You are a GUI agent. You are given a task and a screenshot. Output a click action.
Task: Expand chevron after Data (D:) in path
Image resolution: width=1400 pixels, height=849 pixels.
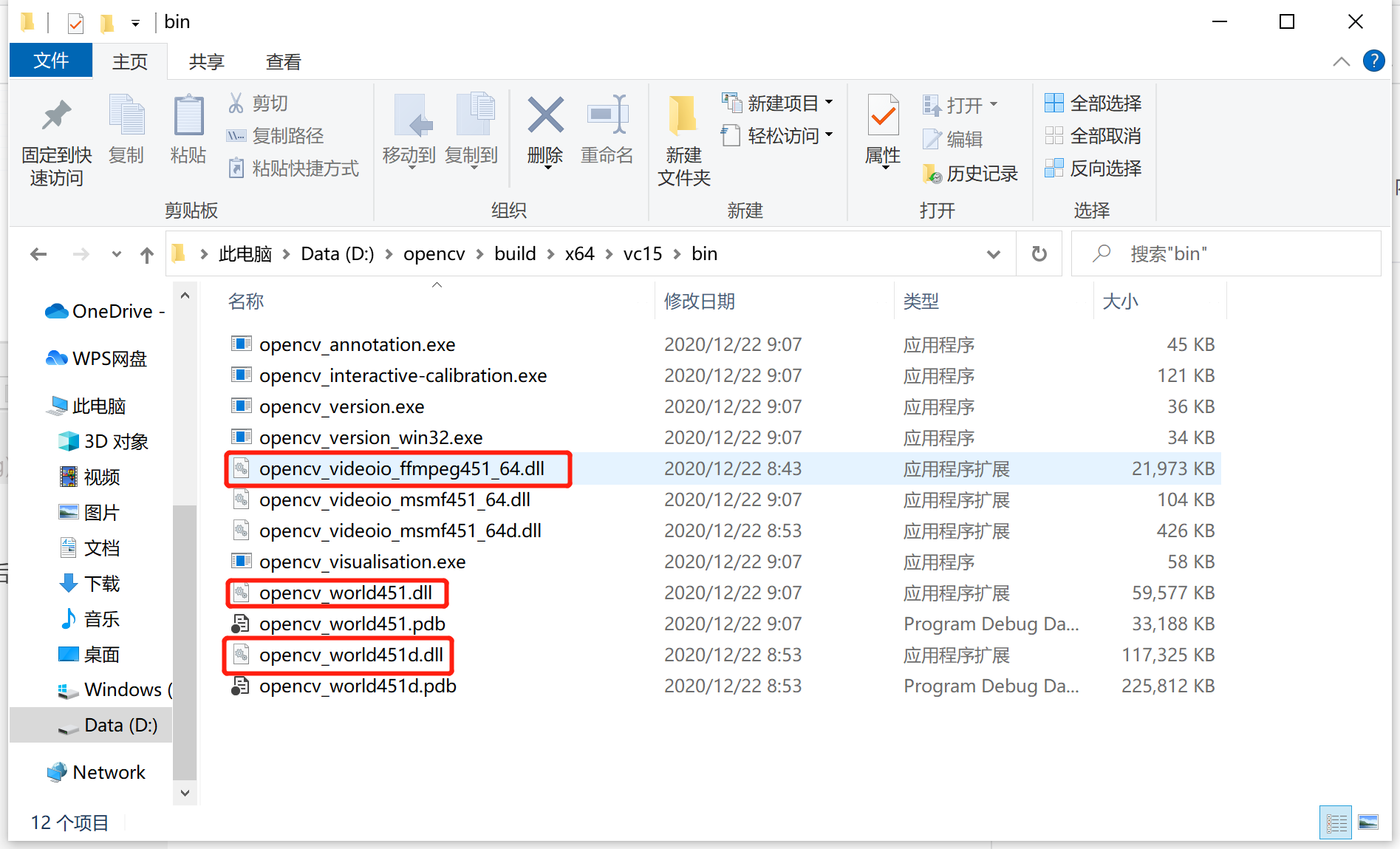389,254
